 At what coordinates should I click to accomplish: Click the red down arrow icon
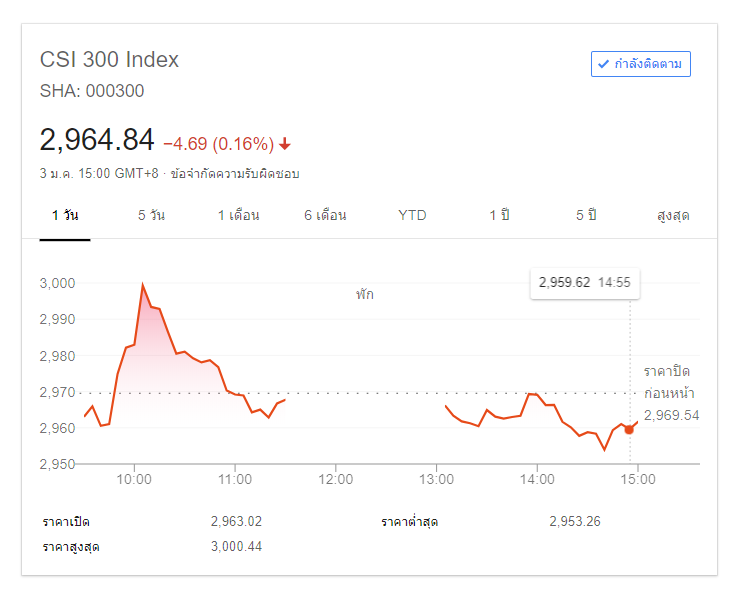[x=285, y=143]
